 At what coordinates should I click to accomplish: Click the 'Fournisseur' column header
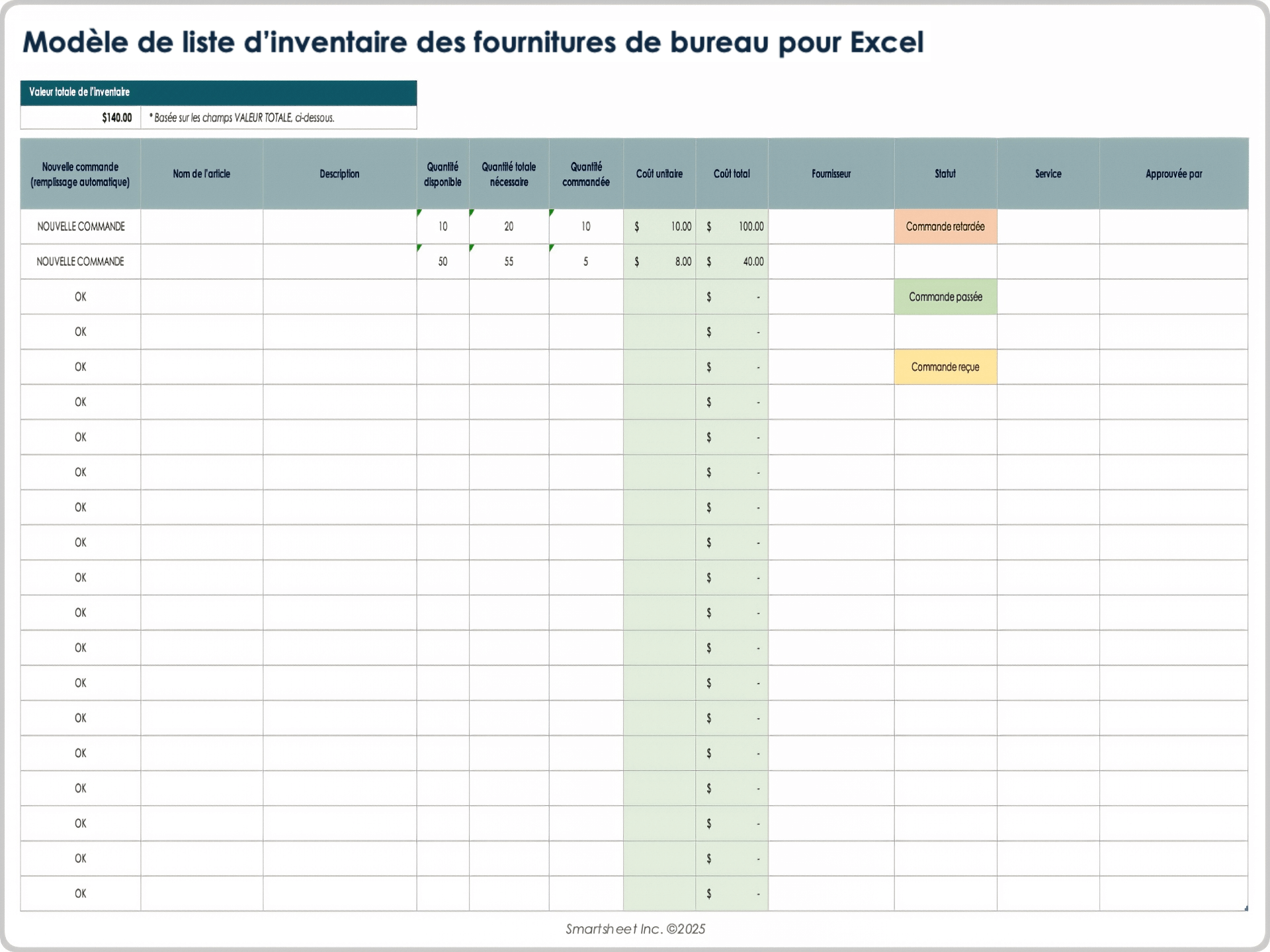point(831,174)
